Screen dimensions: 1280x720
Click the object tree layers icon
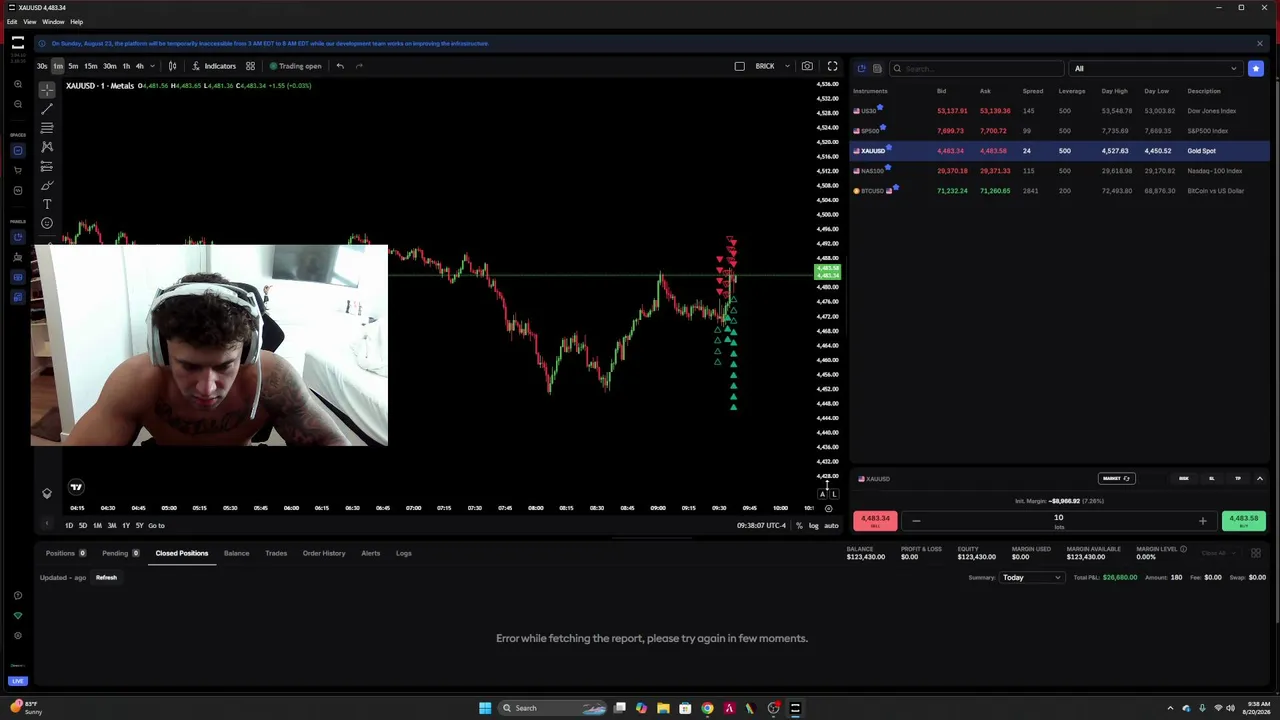pyautogui.click(x=46, y=493)
